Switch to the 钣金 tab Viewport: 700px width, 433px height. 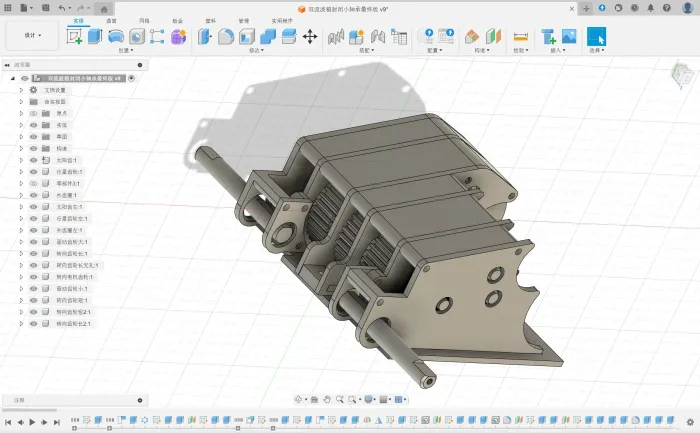[177, 20]
